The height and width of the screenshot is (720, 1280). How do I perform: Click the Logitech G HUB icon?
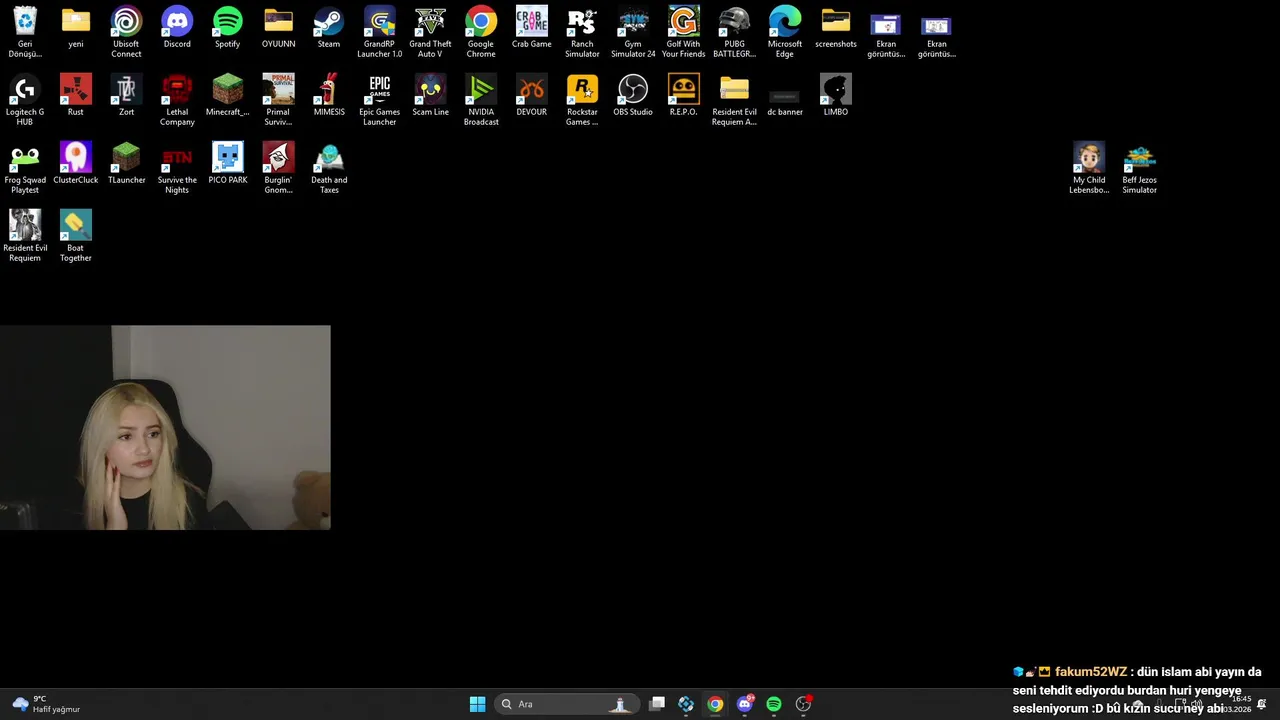pos(25,100)
